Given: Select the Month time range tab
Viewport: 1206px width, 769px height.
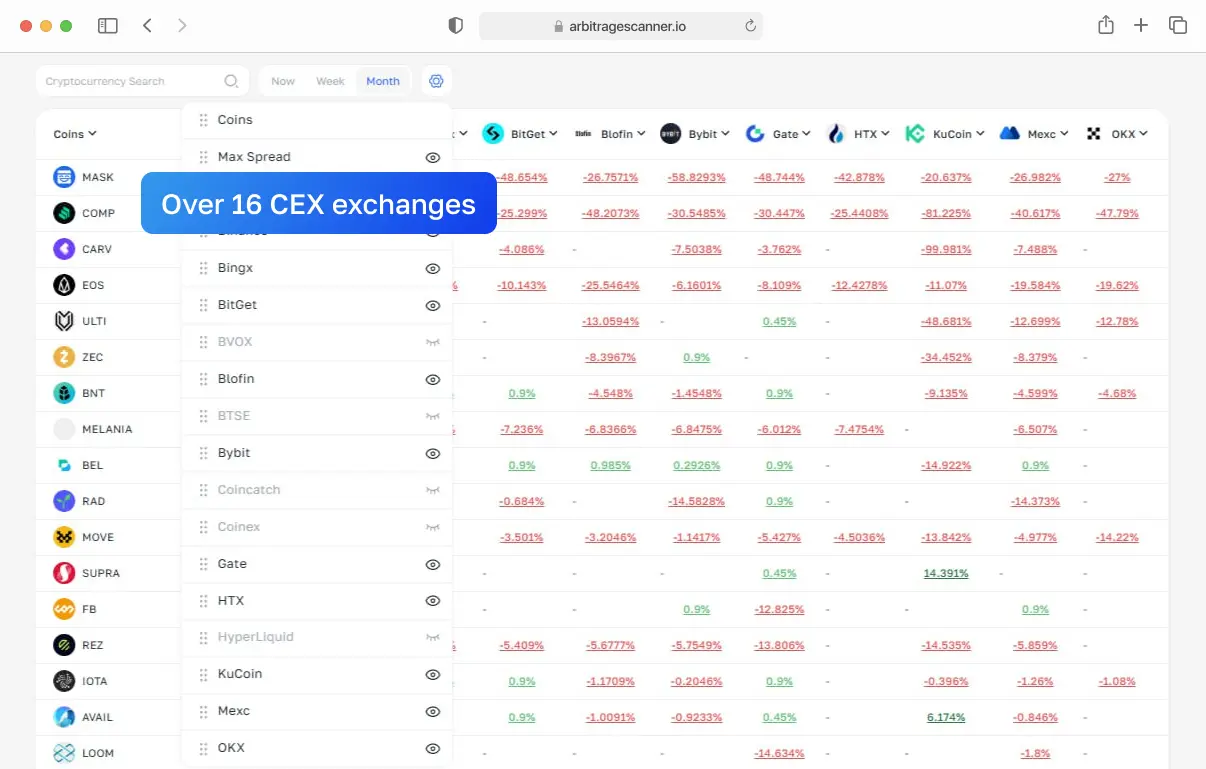Looking at the screenshot, I should click(x=383, y=81).
